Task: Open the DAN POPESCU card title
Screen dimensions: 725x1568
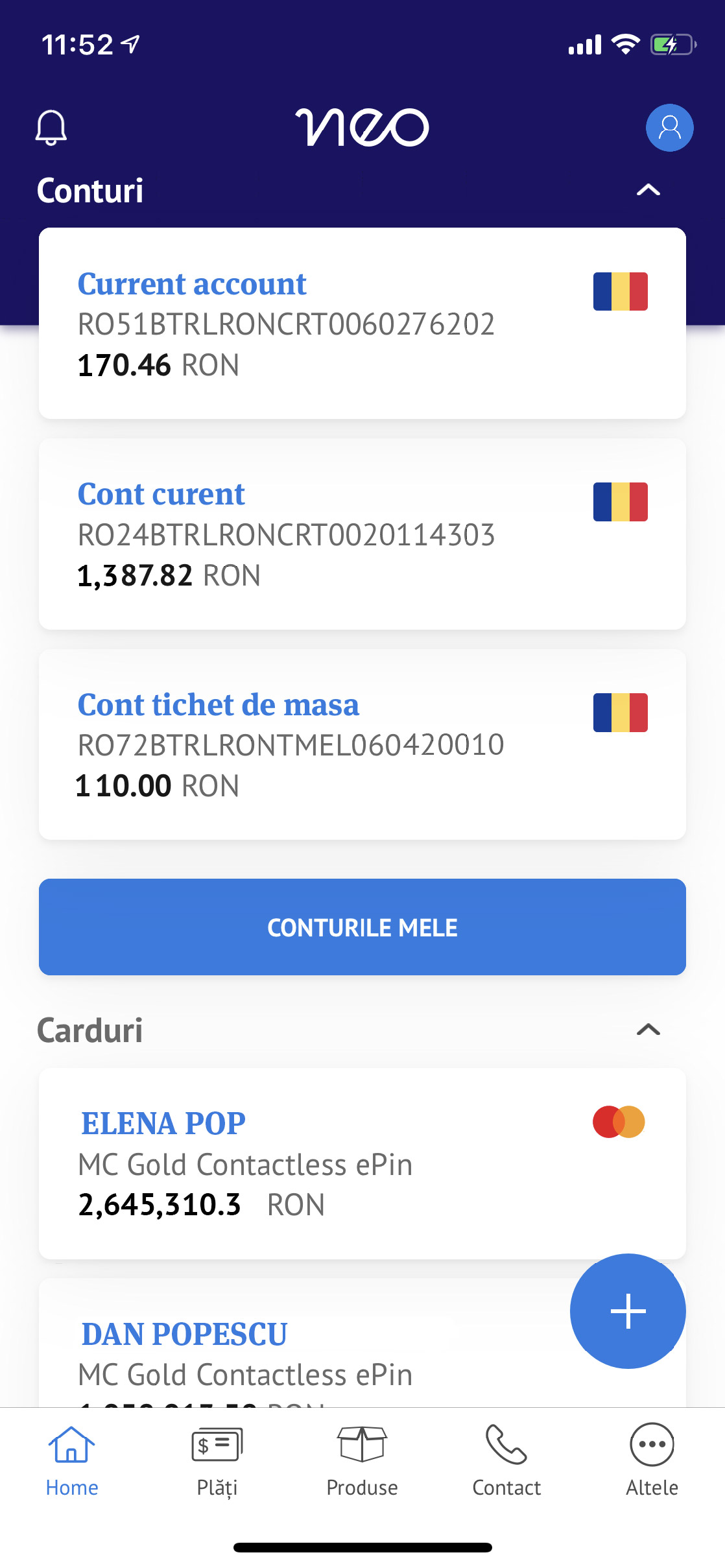Action: click(184, 1334)
